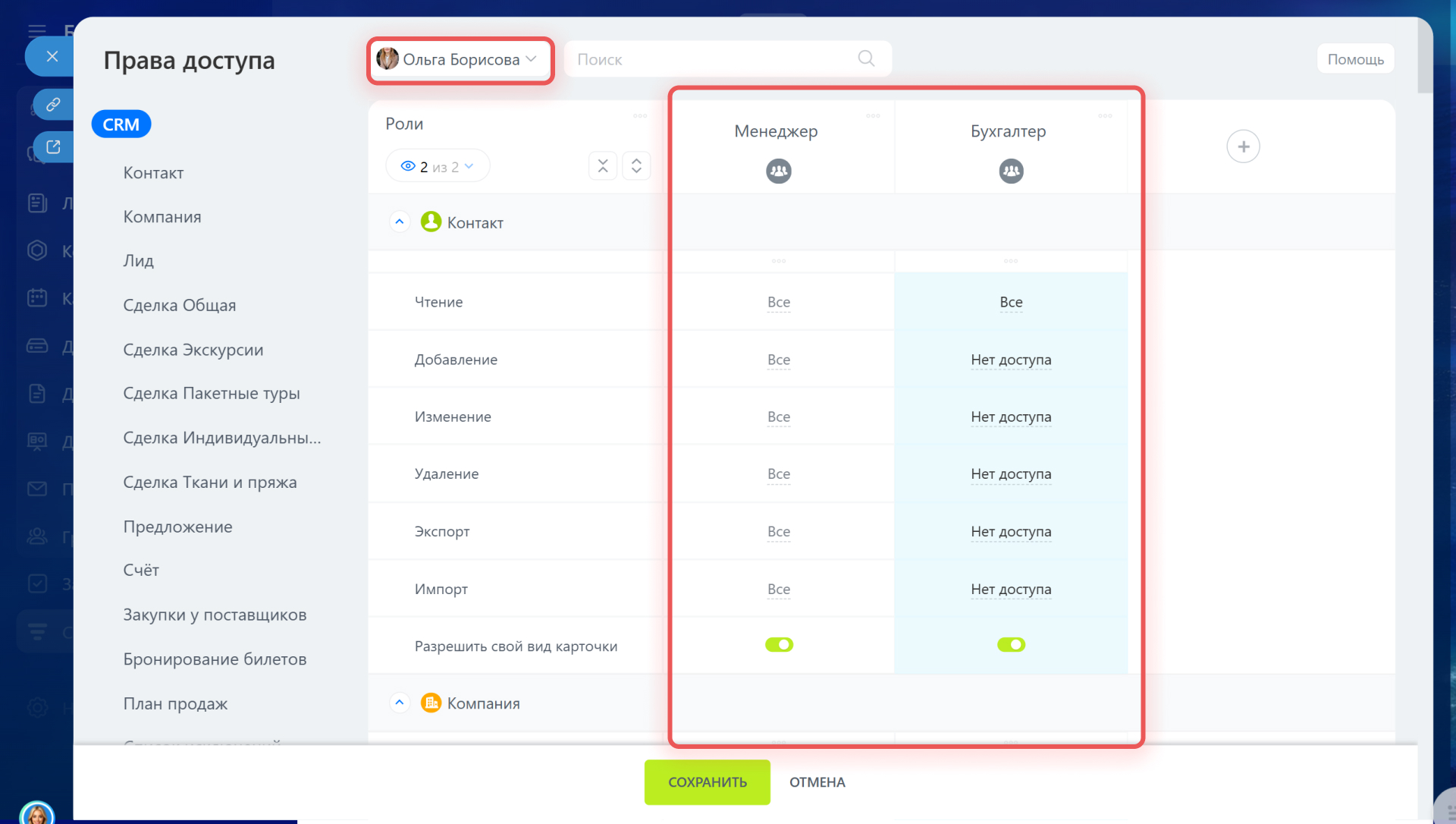The height and width of the screenshot is (824, 1456).
Task: Click the ОТМЕНА link
Action: click(817, 782)
